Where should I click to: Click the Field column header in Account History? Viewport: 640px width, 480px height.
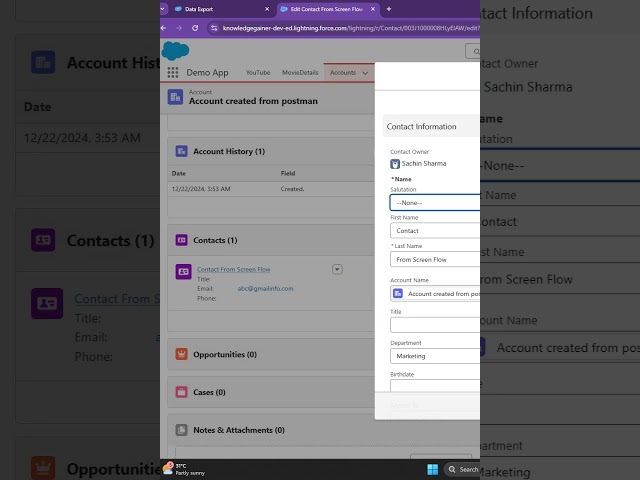point(288,173)
